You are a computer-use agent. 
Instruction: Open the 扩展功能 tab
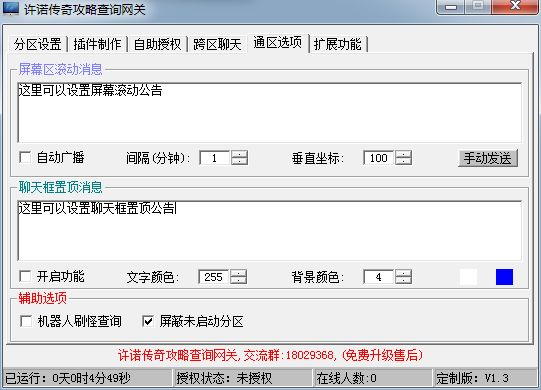(x=338, y=44)
